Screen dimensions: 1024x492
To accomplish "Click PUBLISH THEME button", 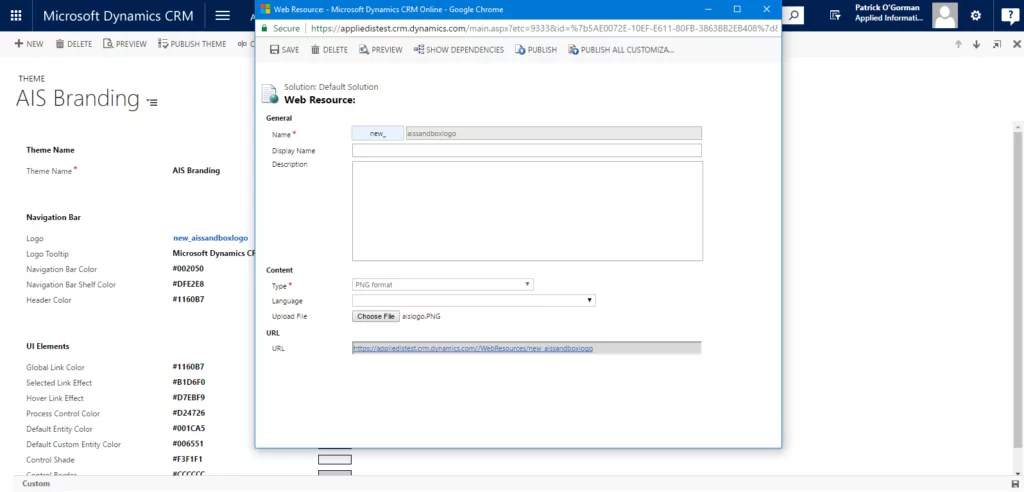I will pos(192,44).
